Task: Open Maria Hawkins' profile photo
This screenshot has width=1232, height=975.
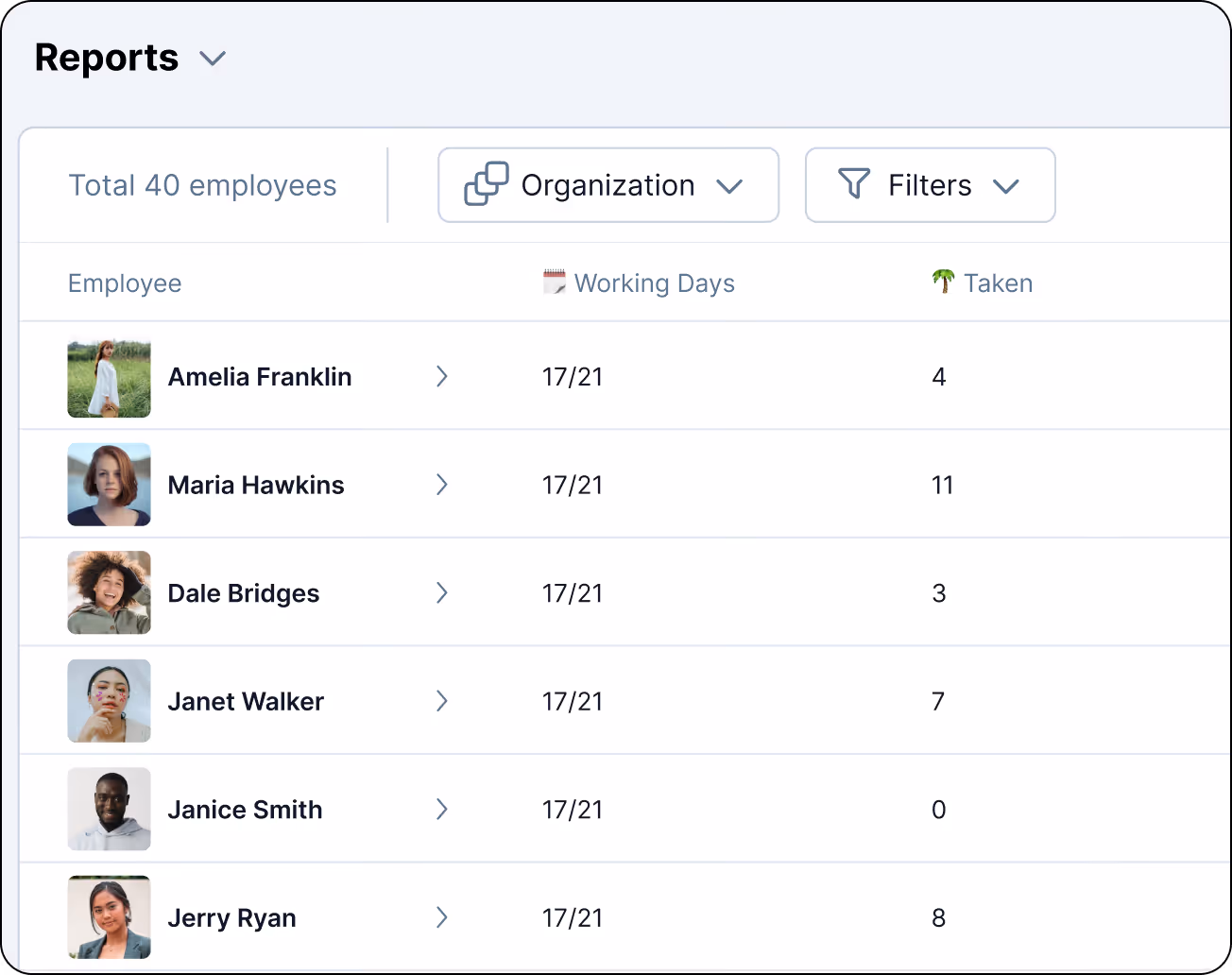Action: (x=110, y=485)
